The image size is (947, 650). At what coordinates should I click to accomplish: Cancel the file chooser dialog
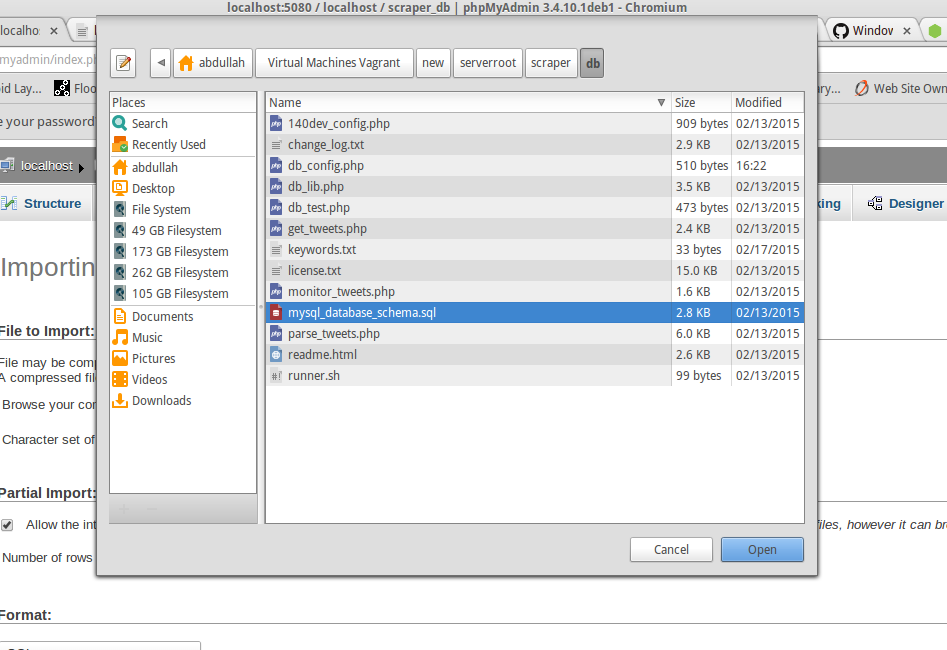coord(671,550)
